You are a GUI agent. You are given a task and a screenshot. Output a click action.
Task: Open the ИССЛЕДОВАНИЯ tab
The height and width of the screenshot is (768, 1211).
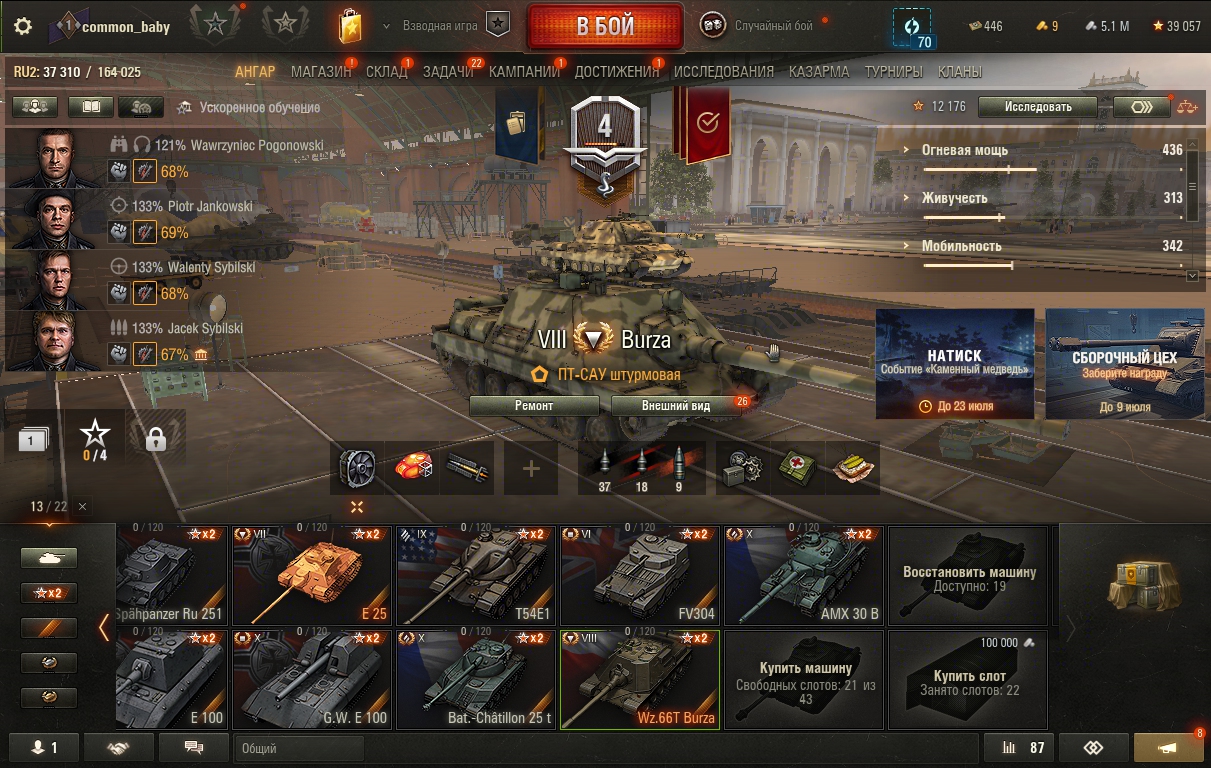(724, 72)
